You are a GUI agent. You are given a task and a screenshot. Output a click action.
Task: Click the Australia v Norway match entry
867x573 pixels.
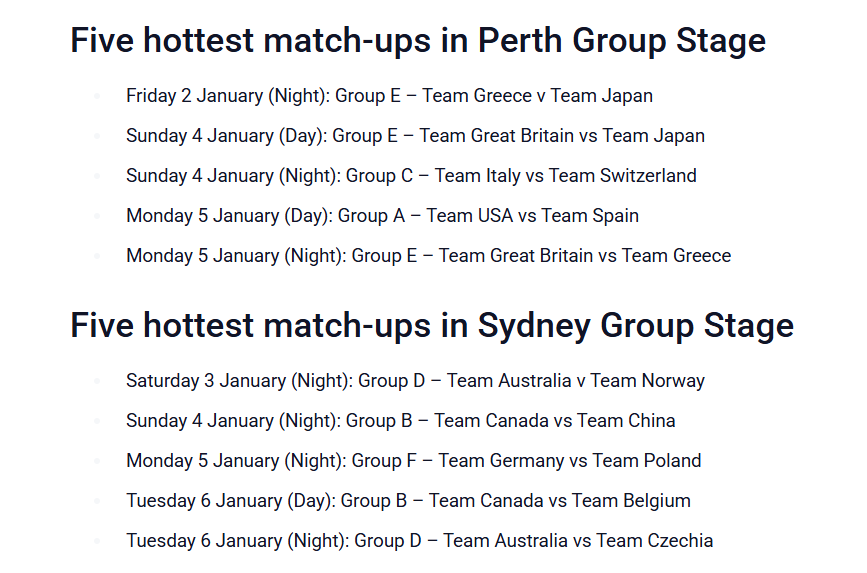coord(415,381)
